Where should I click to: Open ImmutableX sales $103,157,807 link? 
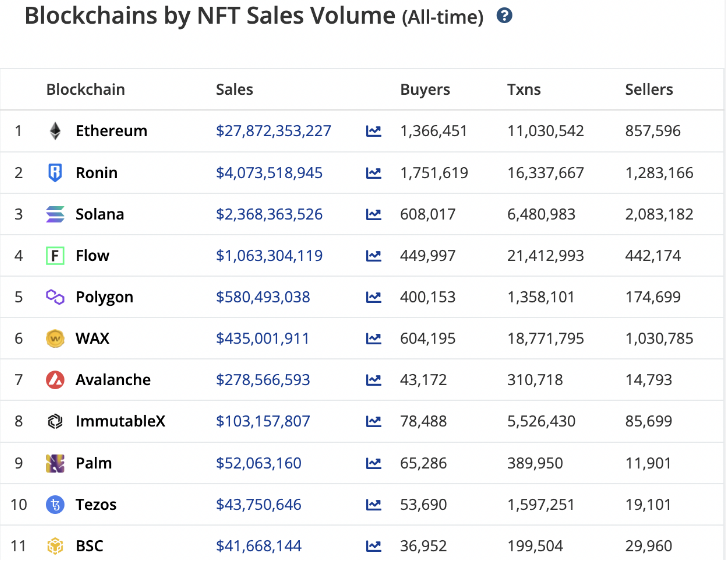point(263,421)
